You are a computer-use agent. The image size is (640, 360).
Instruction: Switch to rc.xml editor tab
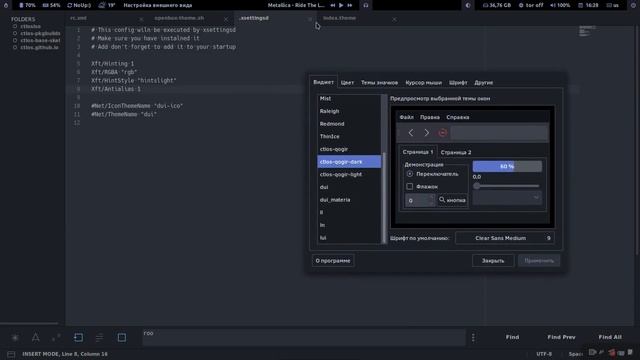coord(78,18)
